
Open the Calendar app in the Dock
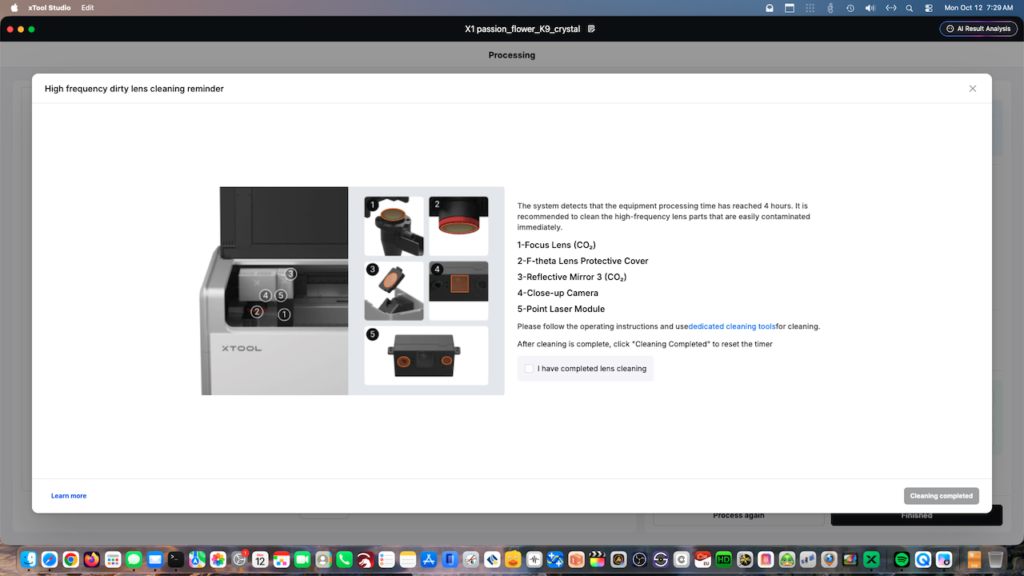click(x=260, y=560)
